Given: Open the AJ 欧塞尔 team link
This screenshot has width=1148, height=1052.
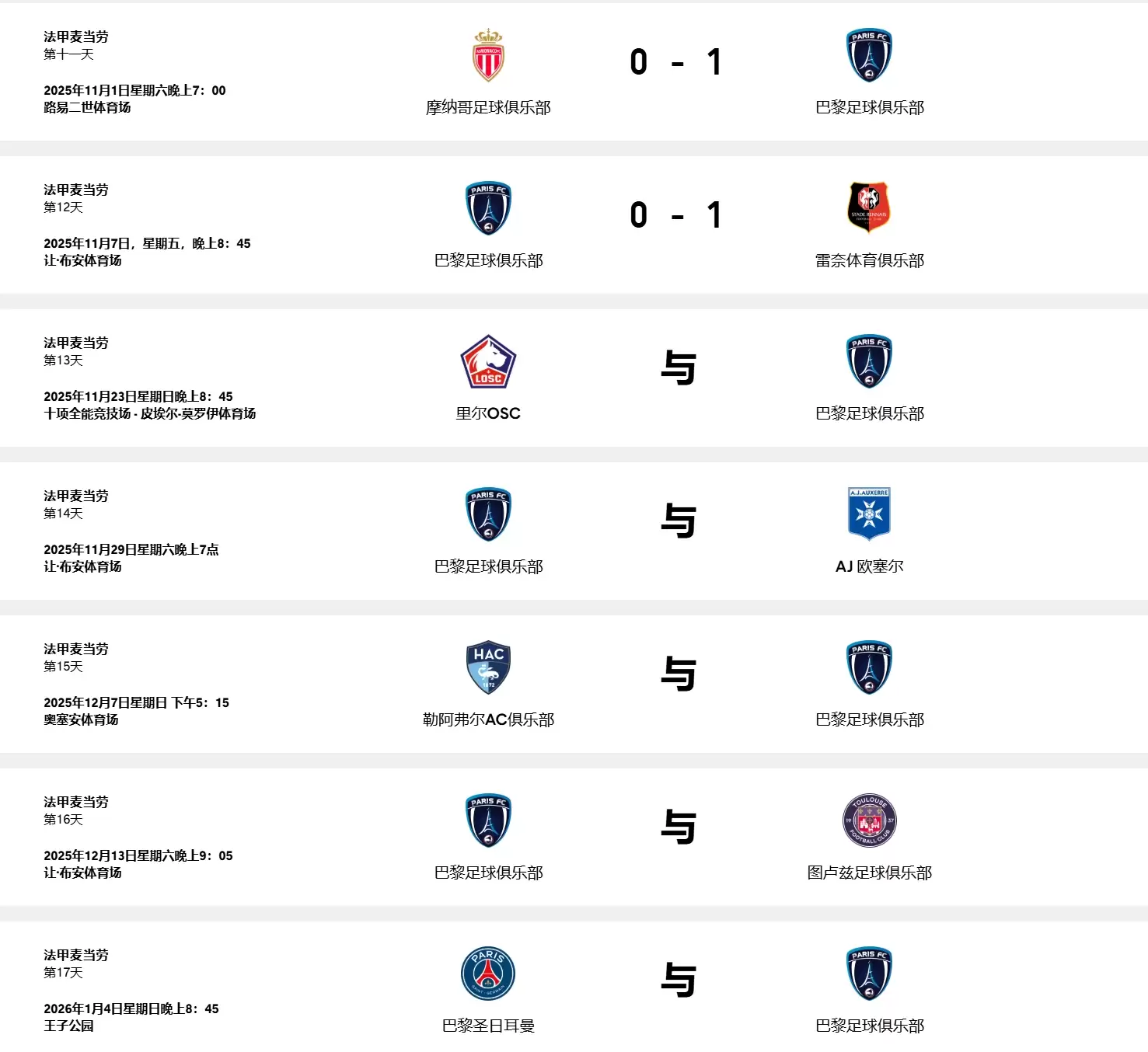Looking at the screenshot, I should [x=869, y=566].
